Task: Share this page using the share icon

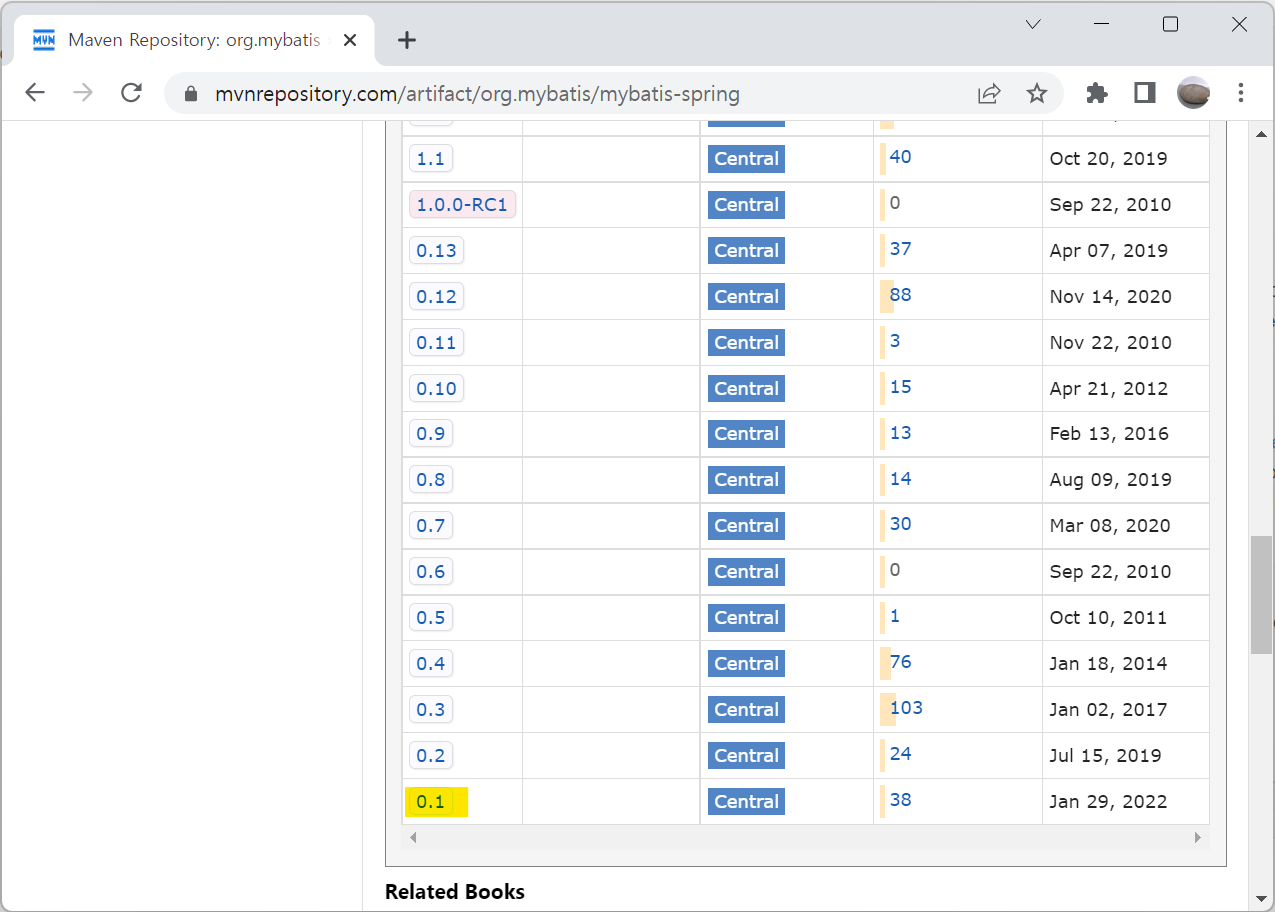Action: (x=989, y=94)
